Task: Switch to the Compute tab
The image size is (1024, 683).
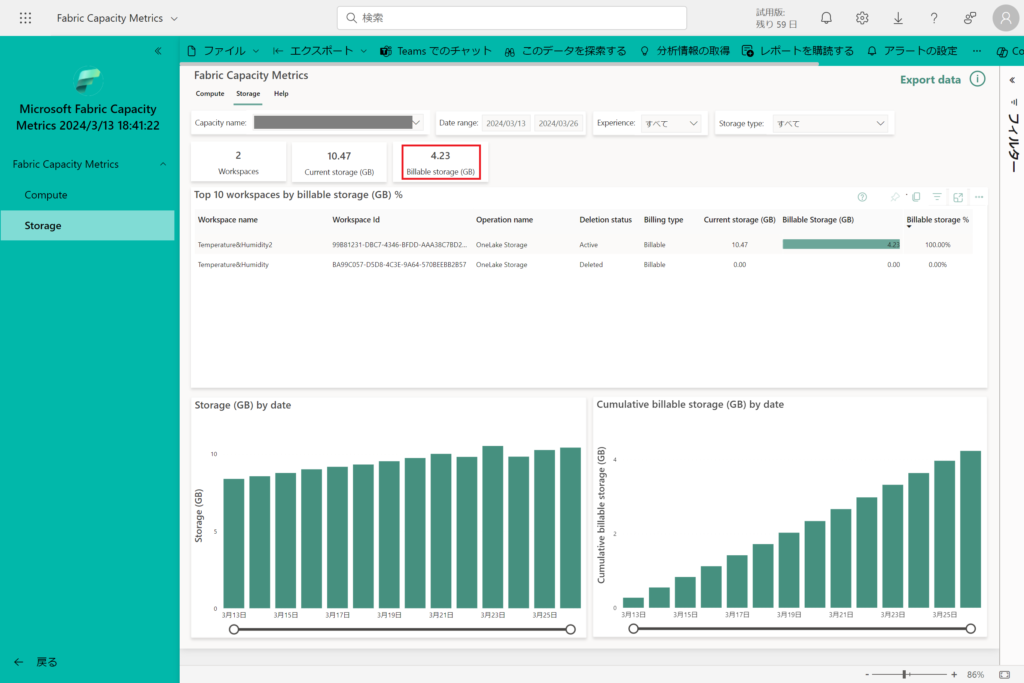Action: (210, 94)
